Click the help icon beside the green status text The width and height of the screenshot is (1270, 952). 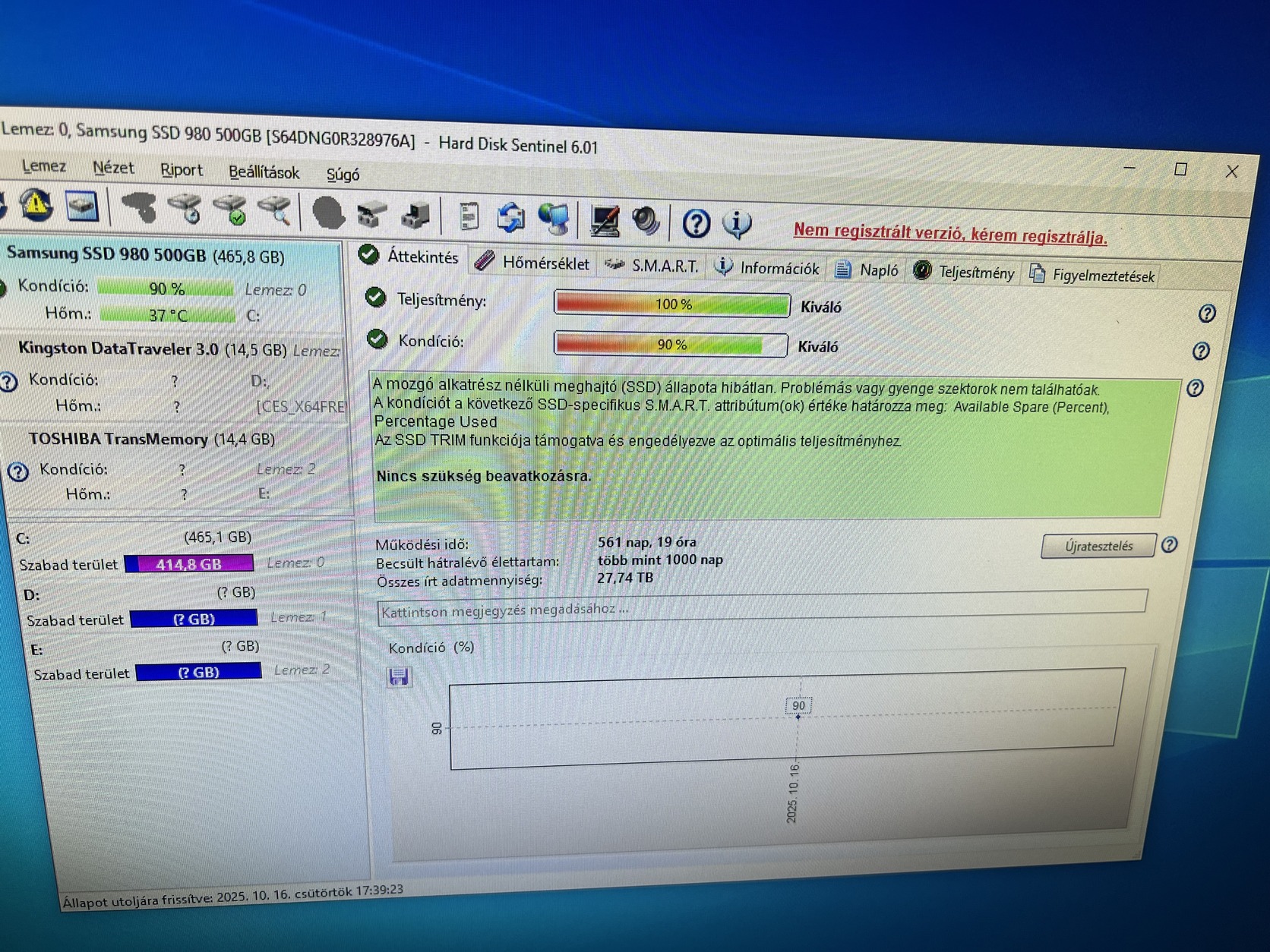pos(1195,389)
